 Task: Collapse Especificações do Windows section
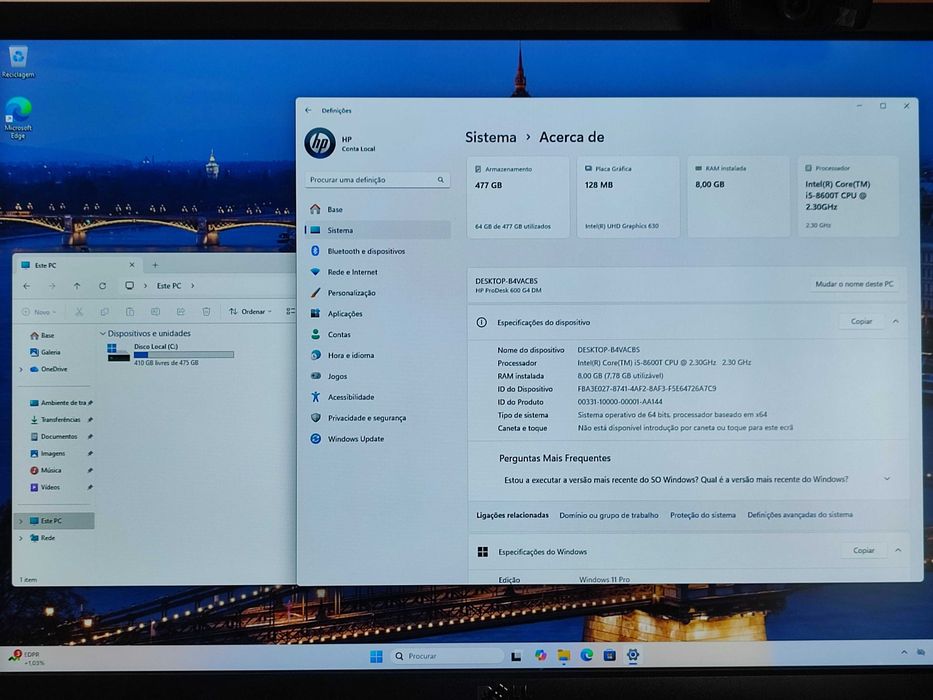click(x=898, y=551)
